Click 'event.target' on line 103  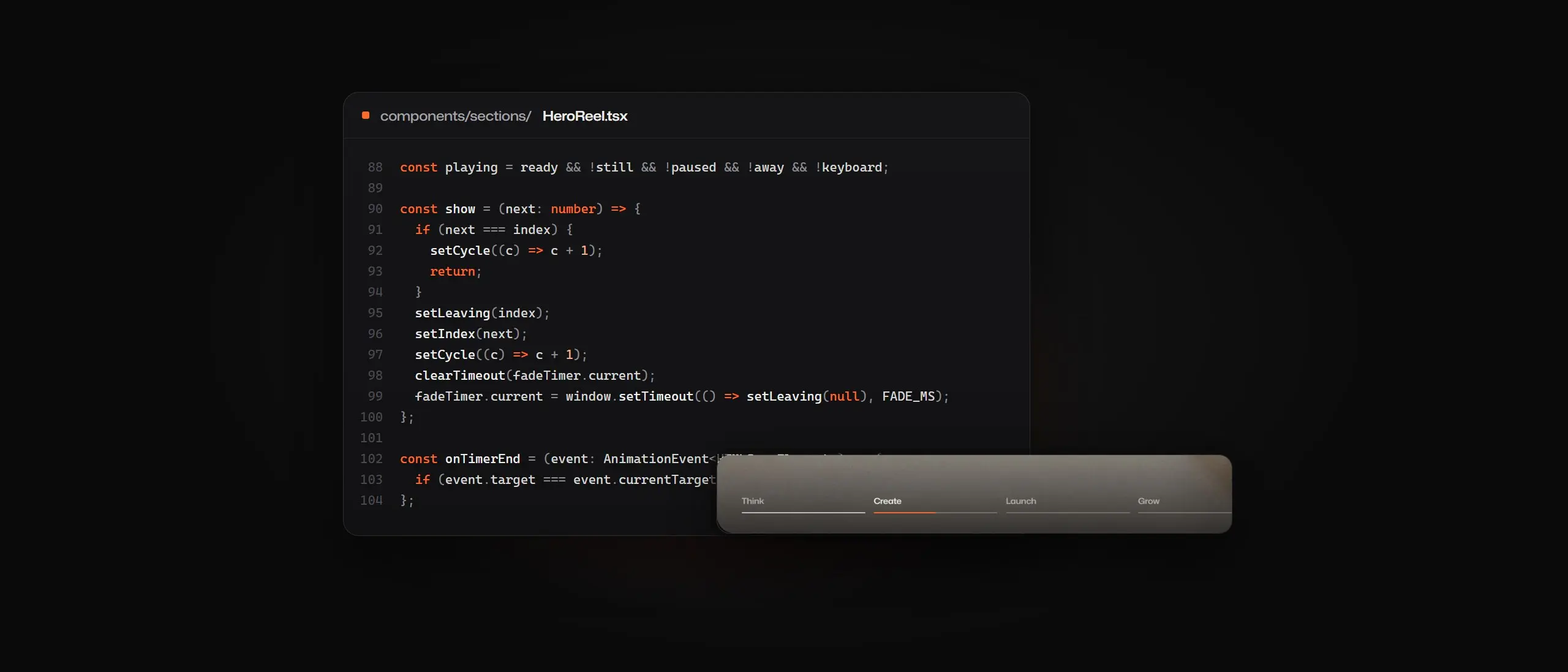pos(490,480)
